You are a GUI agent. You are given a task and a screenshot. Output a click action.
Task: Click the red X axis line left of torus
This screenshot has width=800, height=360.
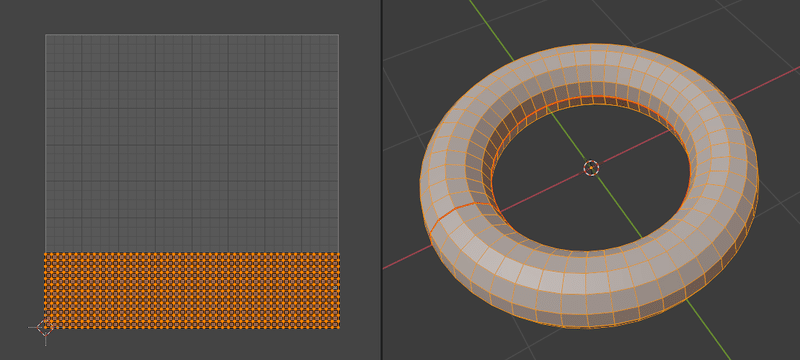click(x=404, y=259)
